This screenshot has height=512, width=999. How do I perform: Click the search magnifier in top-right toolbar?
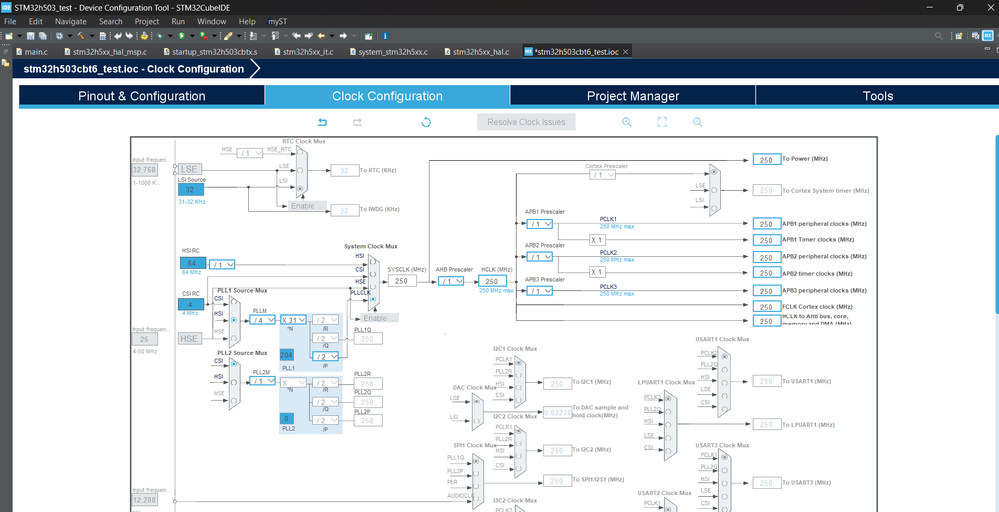tap(938, 36)
